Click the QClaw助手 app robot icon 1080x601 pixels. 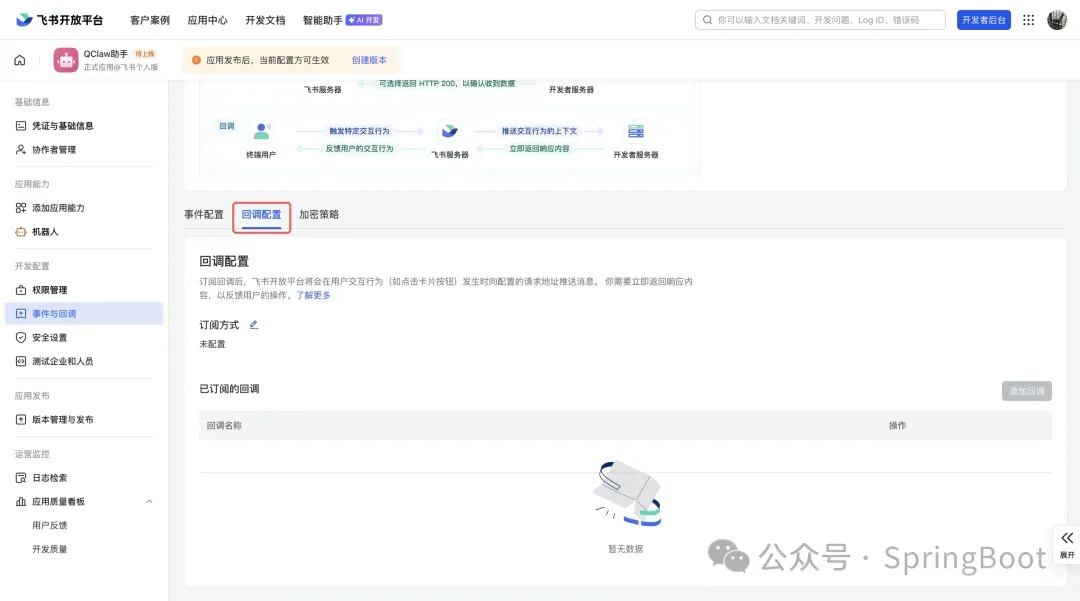[66, 60]
